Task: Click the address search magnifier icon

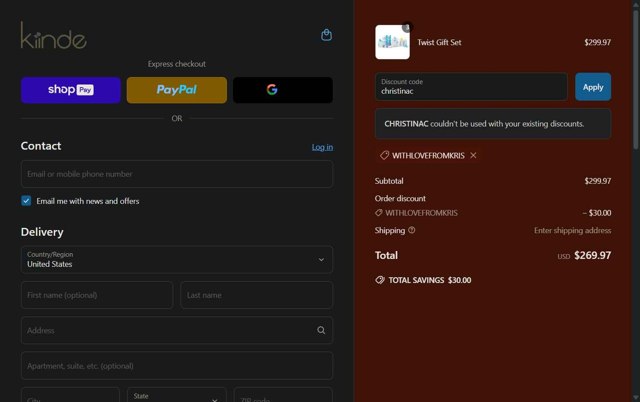Action: [321, 330]
